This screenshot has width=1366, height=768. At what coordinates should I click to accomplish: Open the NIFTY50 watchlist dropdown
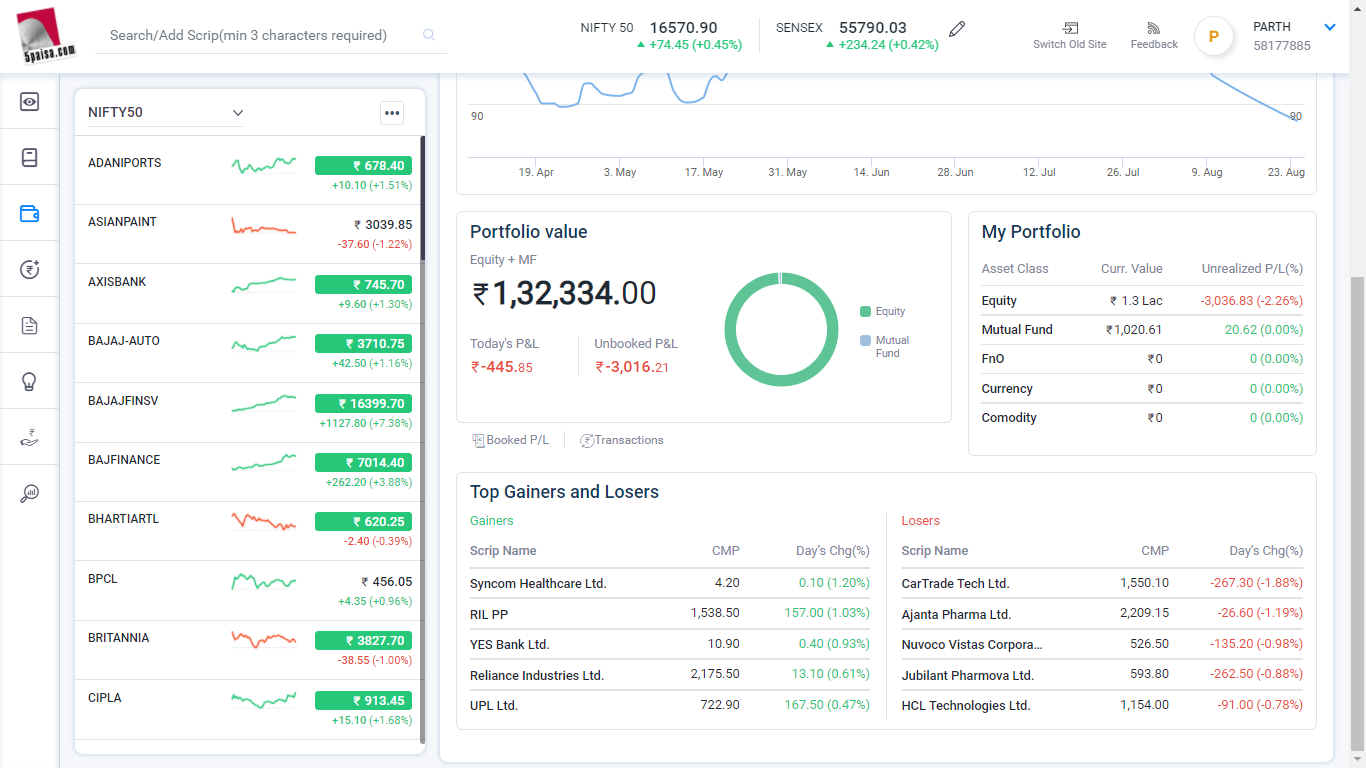[166, 113]
